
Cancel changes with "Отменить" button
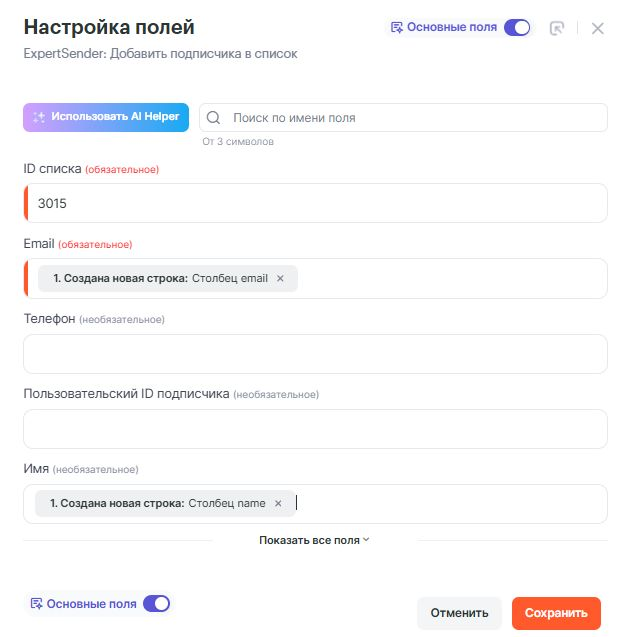459,613
